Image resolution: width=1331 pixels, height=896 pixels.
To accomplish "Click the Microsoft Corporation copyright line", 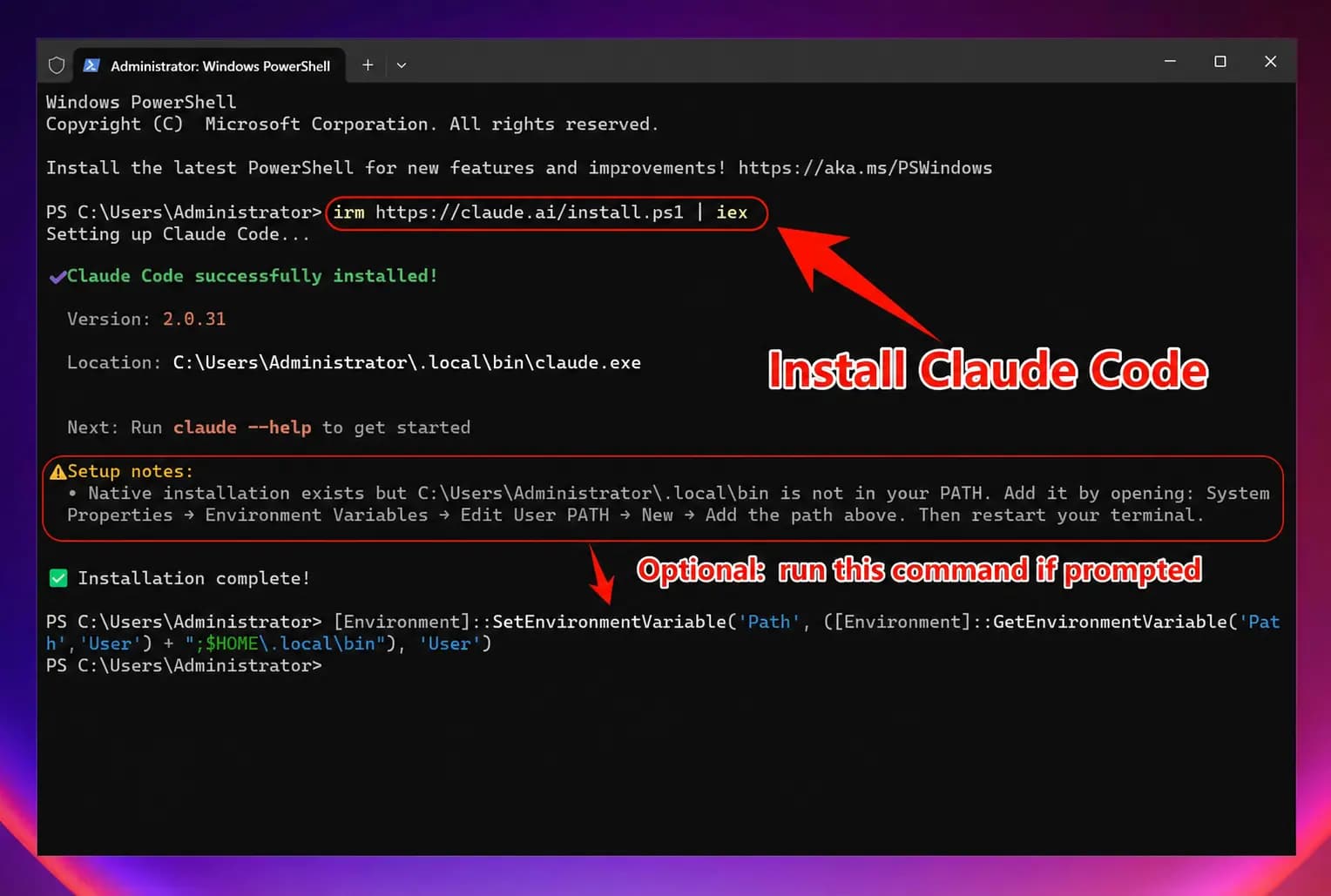I will 352,125.
